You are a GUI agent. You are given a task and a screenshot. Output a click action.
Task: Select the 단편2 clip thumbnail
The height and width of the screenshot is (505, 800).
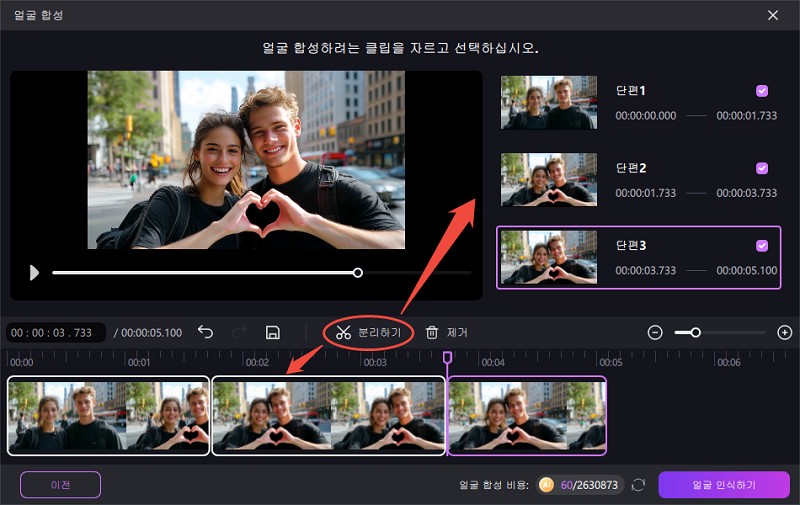pyautogui.click(x=549, y=180)
